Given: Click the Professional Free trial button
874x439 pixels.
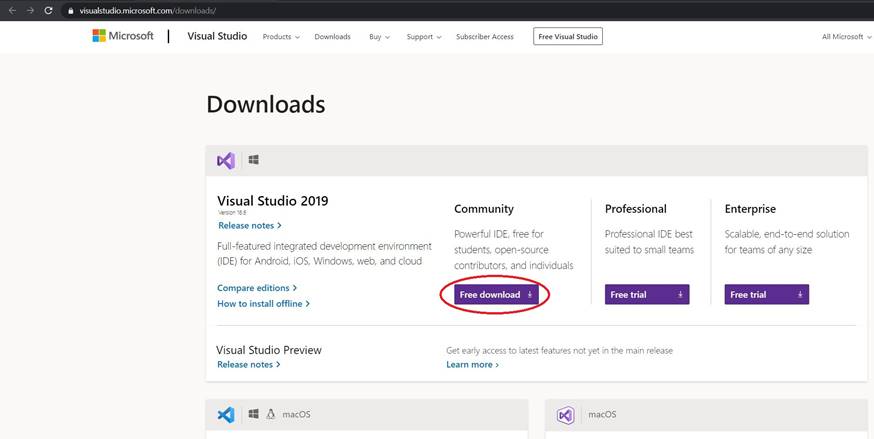Looking at the screenshot, I should 646,295.
